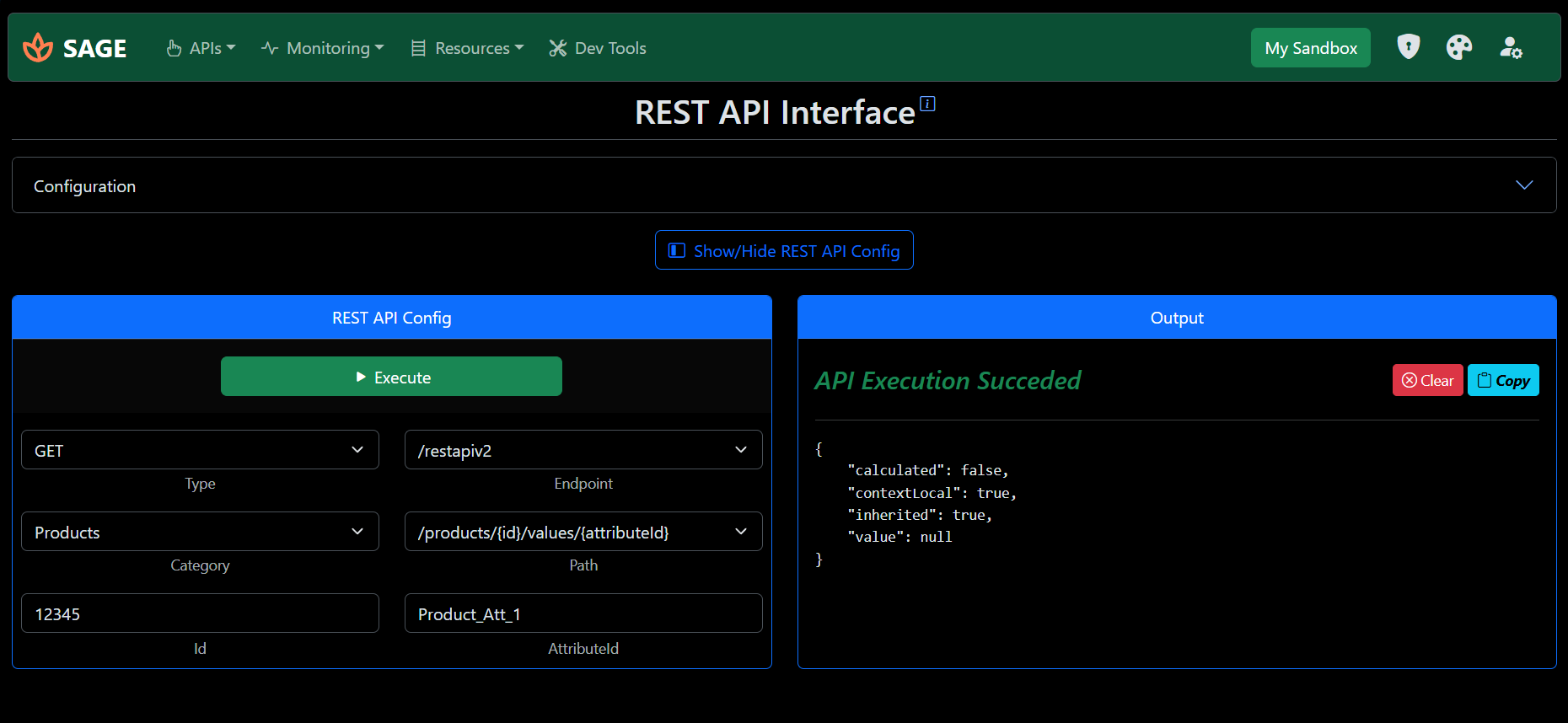The width and height of the screenshot is (1568, 723).
Task: Click the SAGE logo icon
Action: pos(38,47)
